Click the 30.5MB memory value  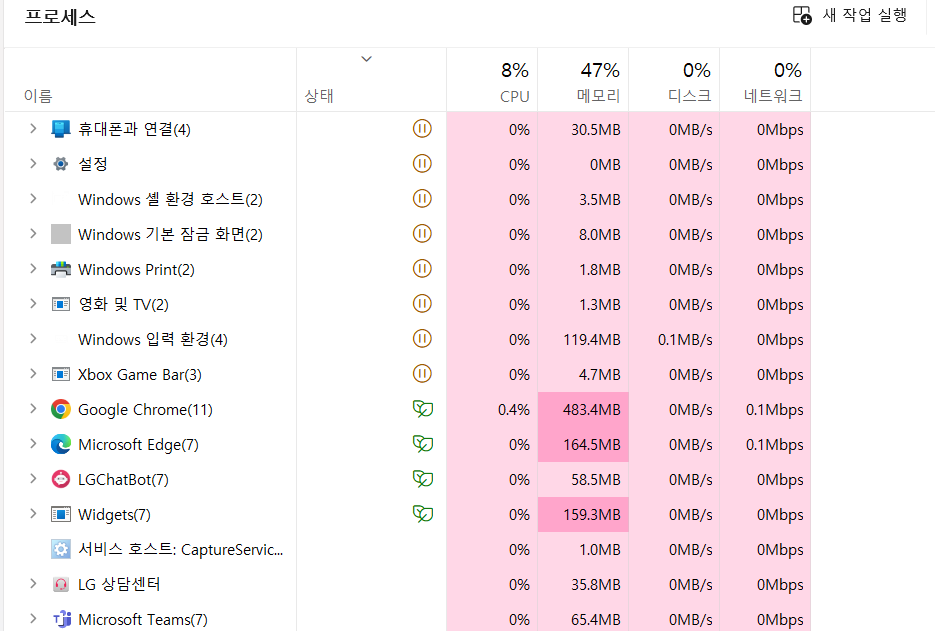pos(596,129)
